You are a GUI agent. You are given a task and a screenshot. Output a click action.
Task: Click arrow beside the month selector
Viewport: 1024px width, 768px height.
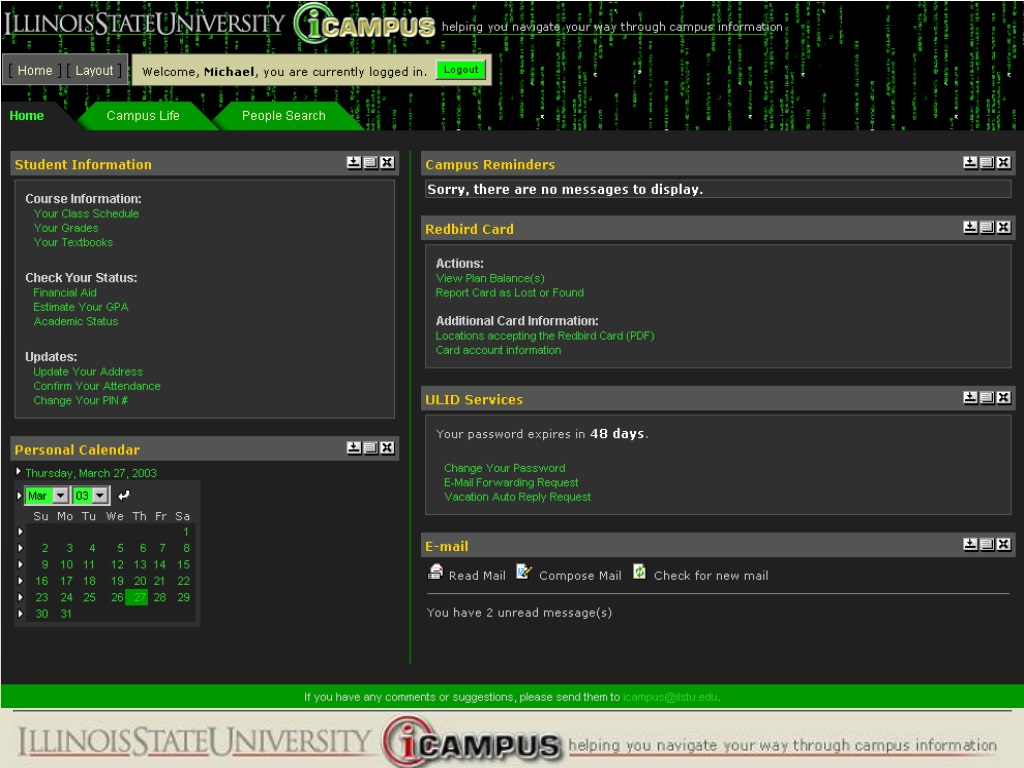(19, 496)
